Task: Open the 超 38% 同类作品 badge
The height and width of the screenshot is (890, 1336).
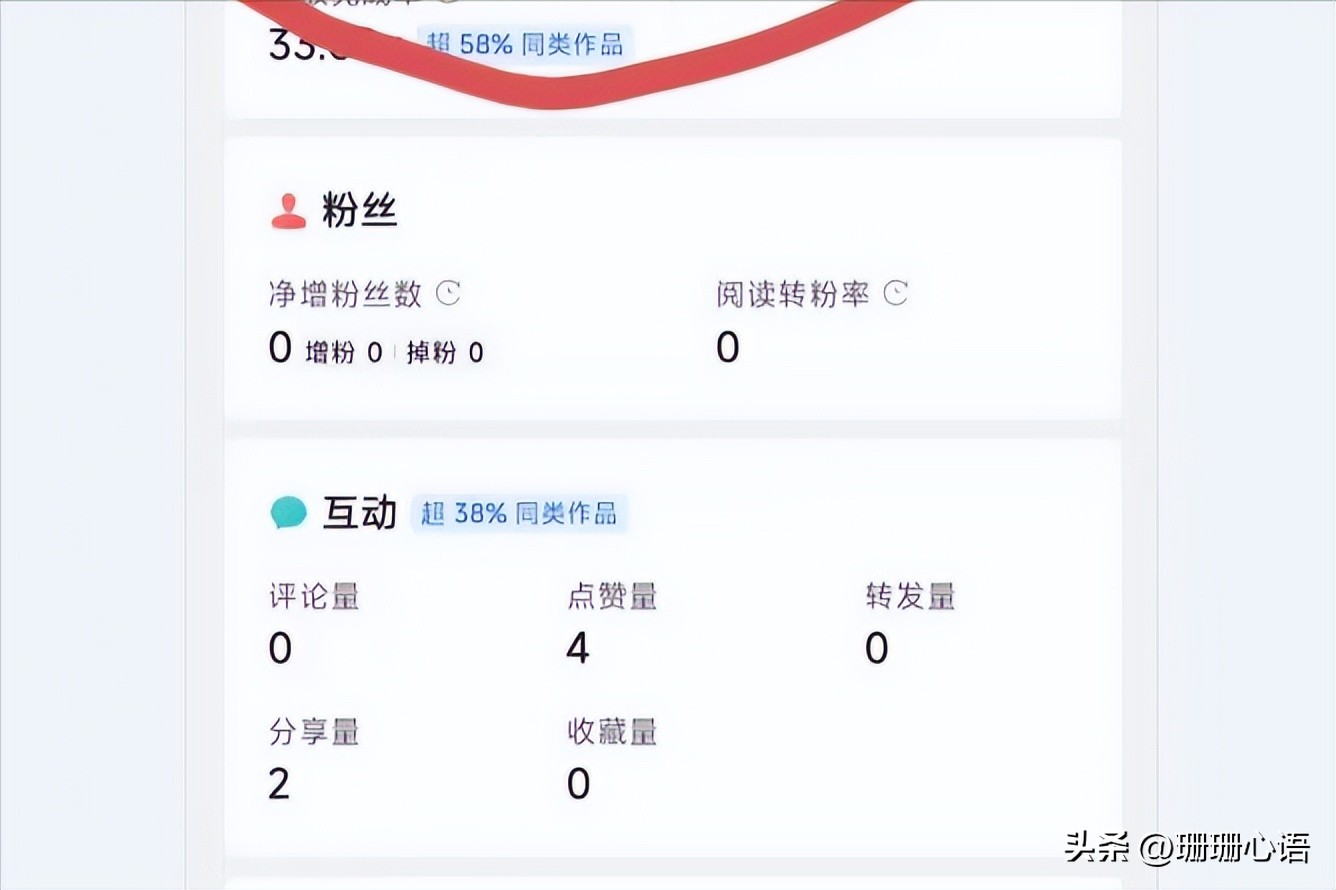Action: pos(518,513)
